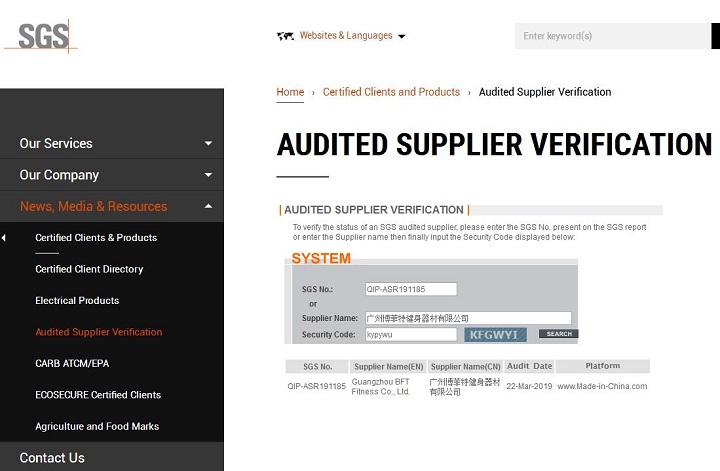Open ECOSECURE Certified Clients page

(x=96, y=395)
